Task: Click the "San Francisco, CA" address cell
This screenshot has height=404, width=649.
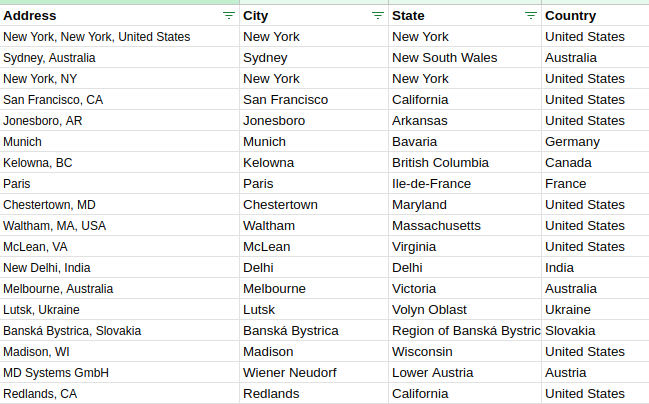Action: pyautogui.click(x=53, y=100)
